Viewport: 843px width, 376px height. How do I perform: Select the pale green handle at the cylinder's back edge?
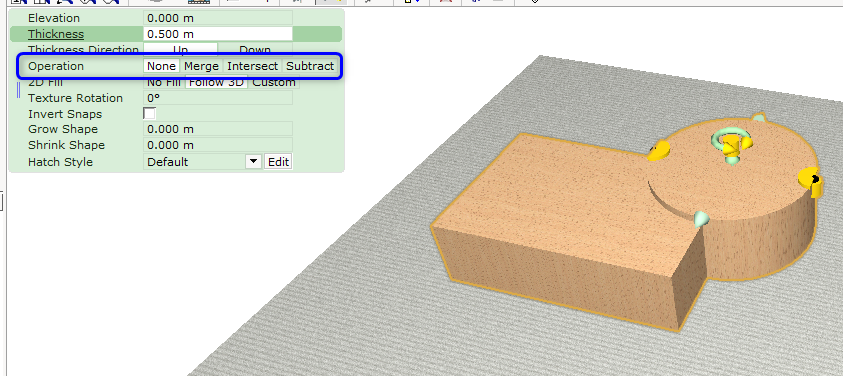click(758, 117)
